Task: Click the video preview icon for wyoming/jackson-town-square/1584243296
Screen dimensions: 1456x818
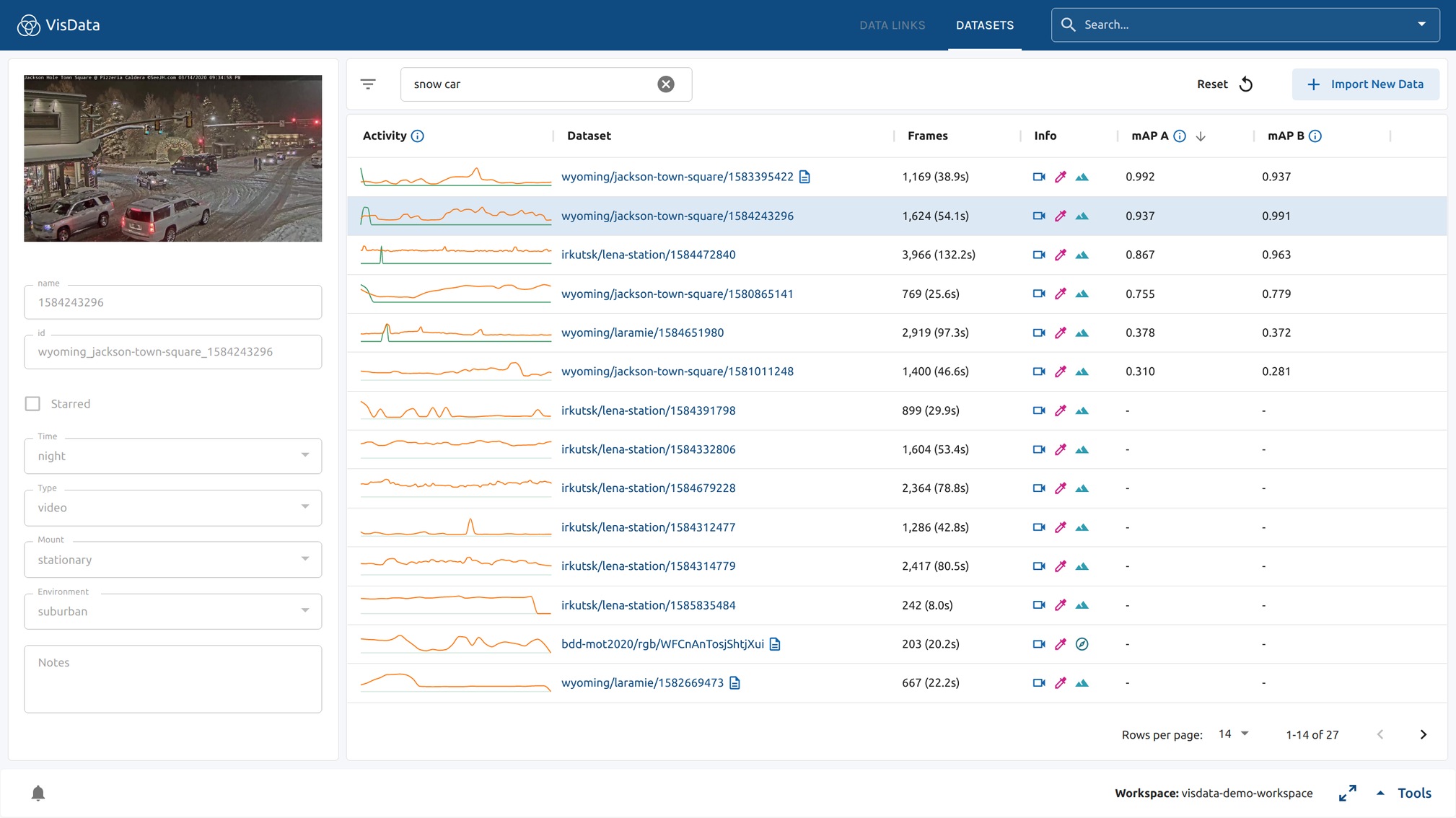Action: pyautogui.click(x=1039, y=215)
